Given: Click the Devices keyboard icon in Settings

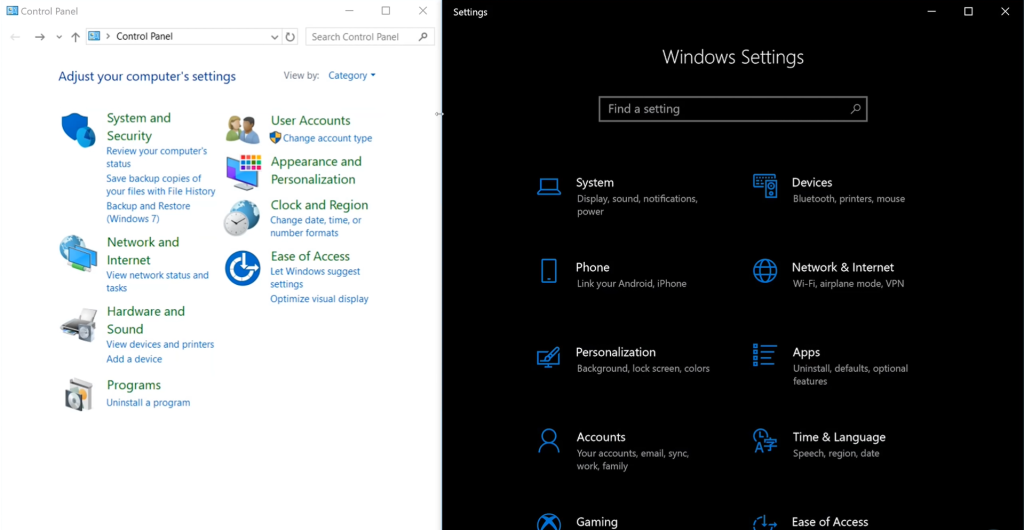Looking at the screenshot, I should coord(765,186).
